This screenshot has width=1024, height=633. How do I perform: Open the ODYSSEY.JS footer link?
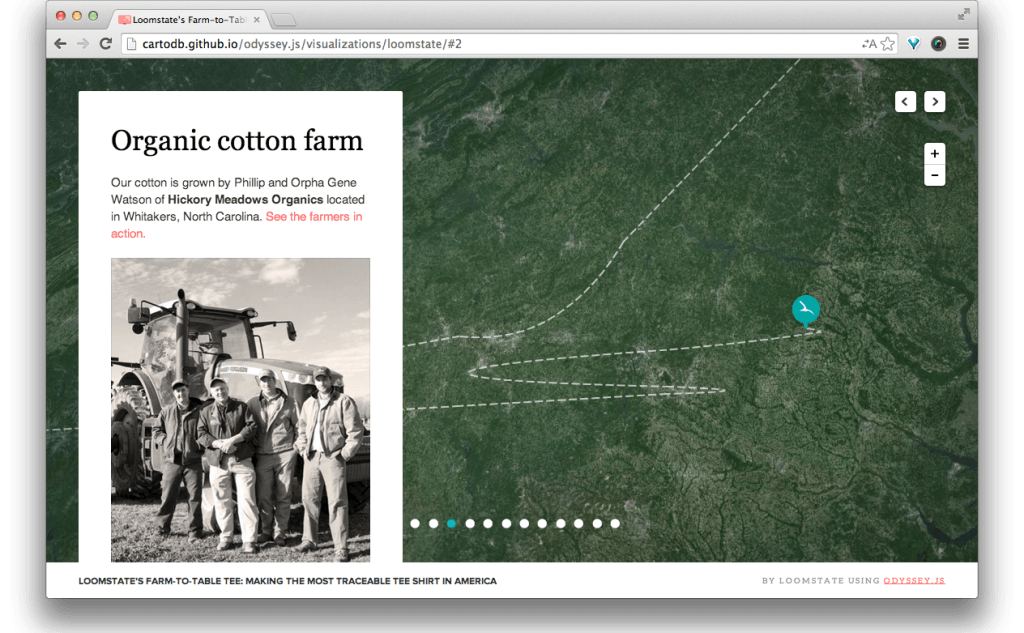pyautogui.click(x=914, y=580)
